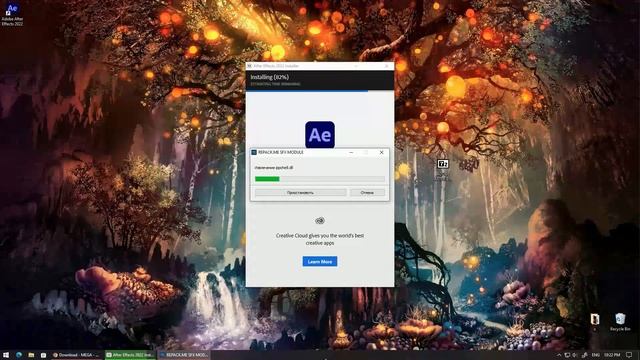Open the taskbar clock

(612, 355)
